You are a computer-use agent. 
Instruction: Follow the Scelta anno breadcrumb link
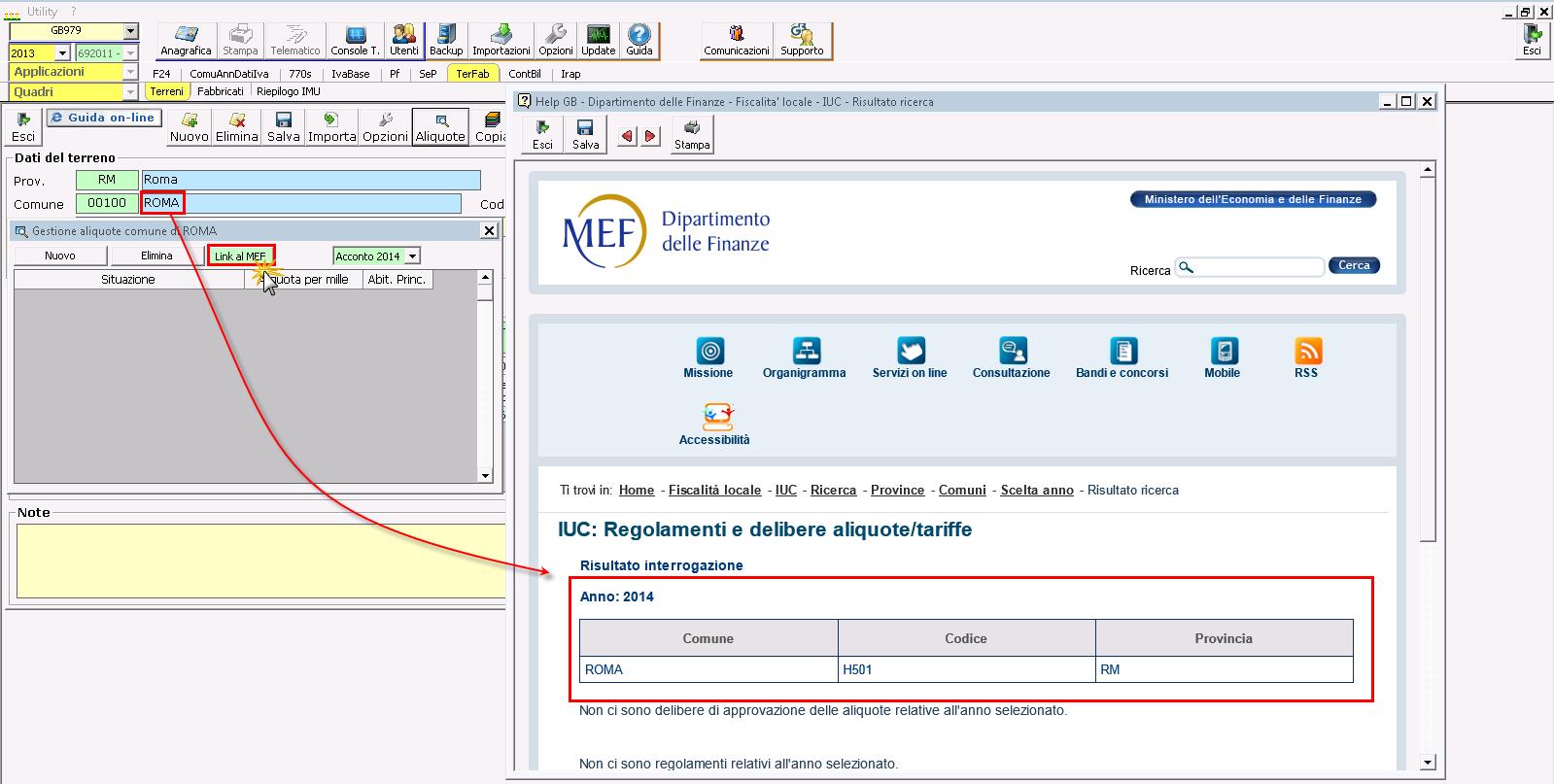(1037, 491)
